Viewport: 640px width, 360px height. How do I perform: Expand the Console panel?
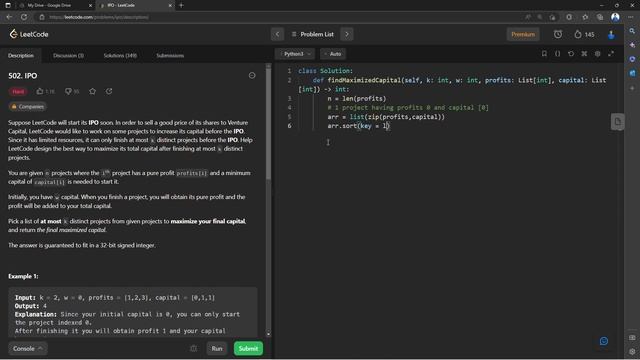[28, 349]
